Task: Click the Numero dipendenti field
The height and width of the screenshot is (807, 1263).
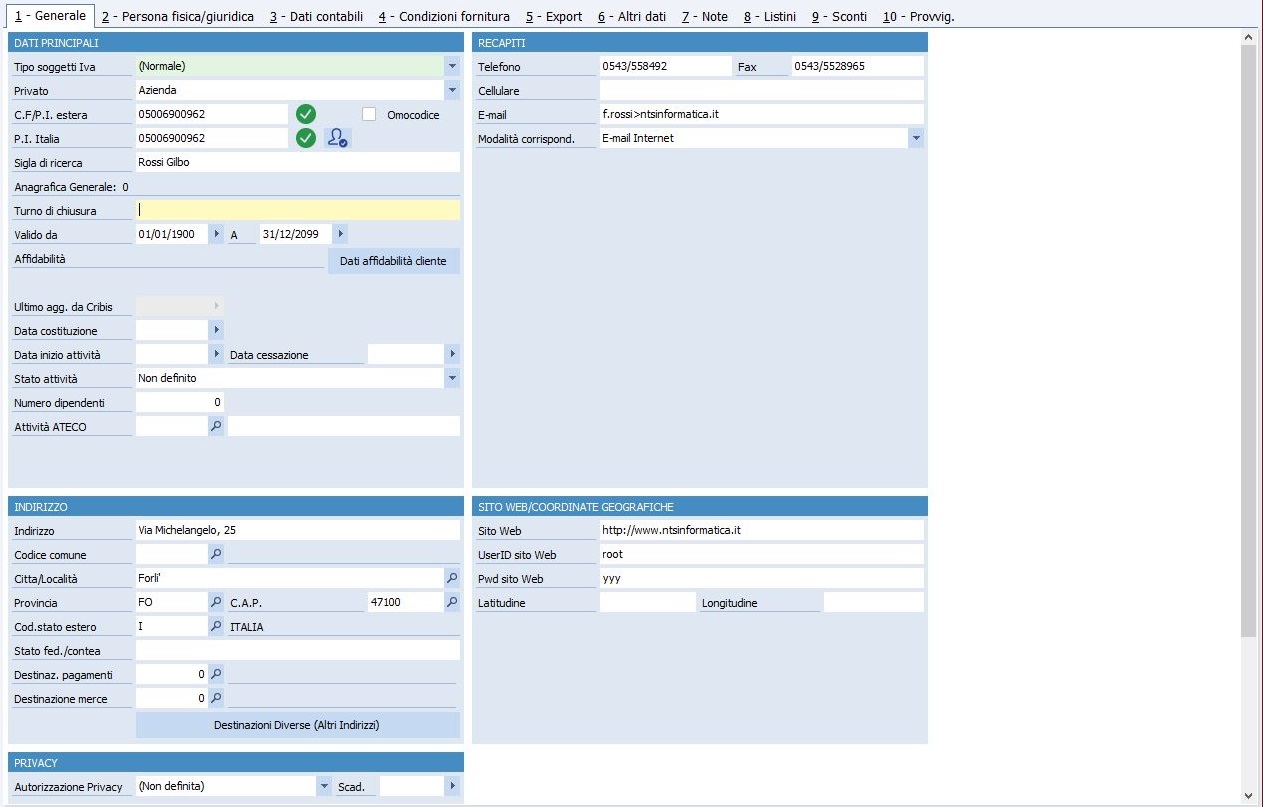Action: (180, 402)
